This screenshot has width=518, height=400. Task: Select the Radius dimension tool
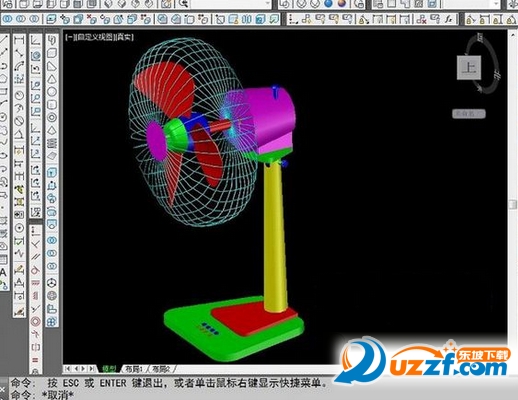[x=19, y=95]
